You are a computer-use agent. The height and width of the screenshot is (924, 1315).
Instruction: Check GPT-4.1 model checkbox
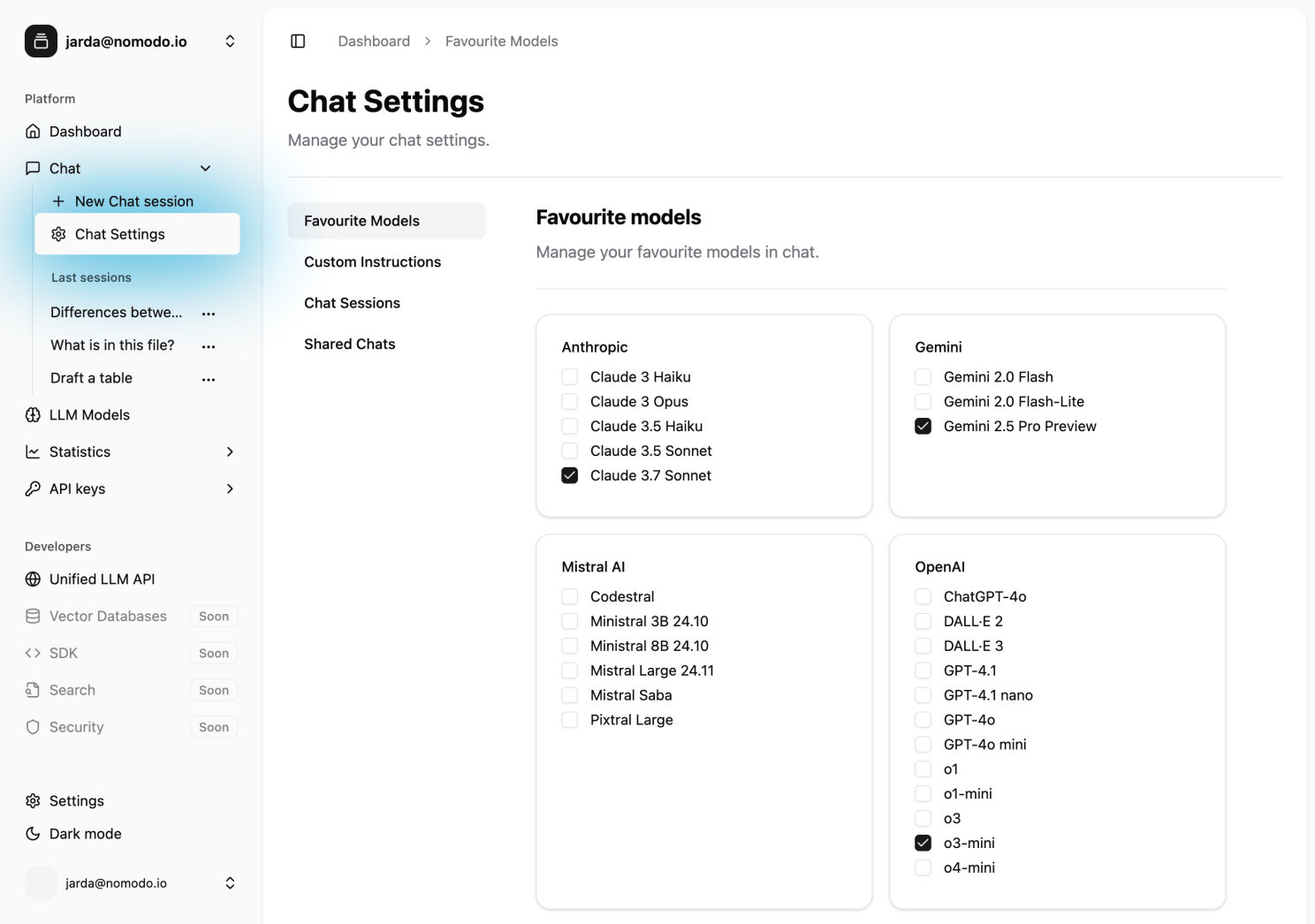tap(924, 670)
